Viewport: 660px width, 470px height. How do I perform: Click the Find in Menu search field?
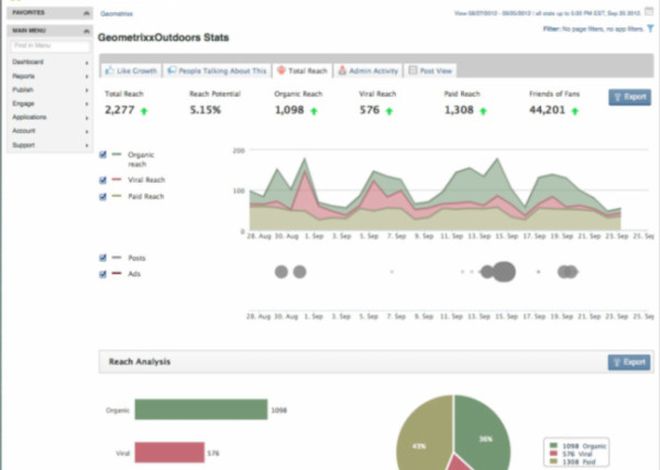pos(51,45)
